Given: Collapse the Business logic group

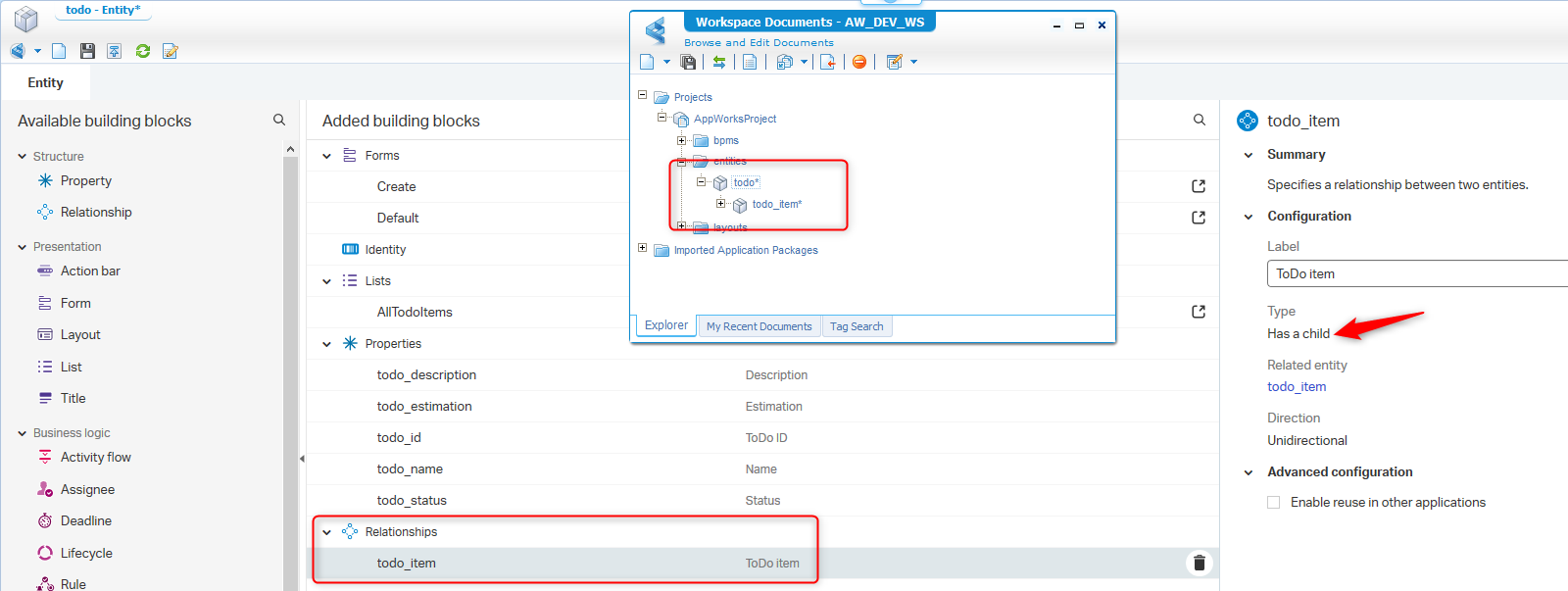Looking at the screenshot, I should click(x=23, y=433).
